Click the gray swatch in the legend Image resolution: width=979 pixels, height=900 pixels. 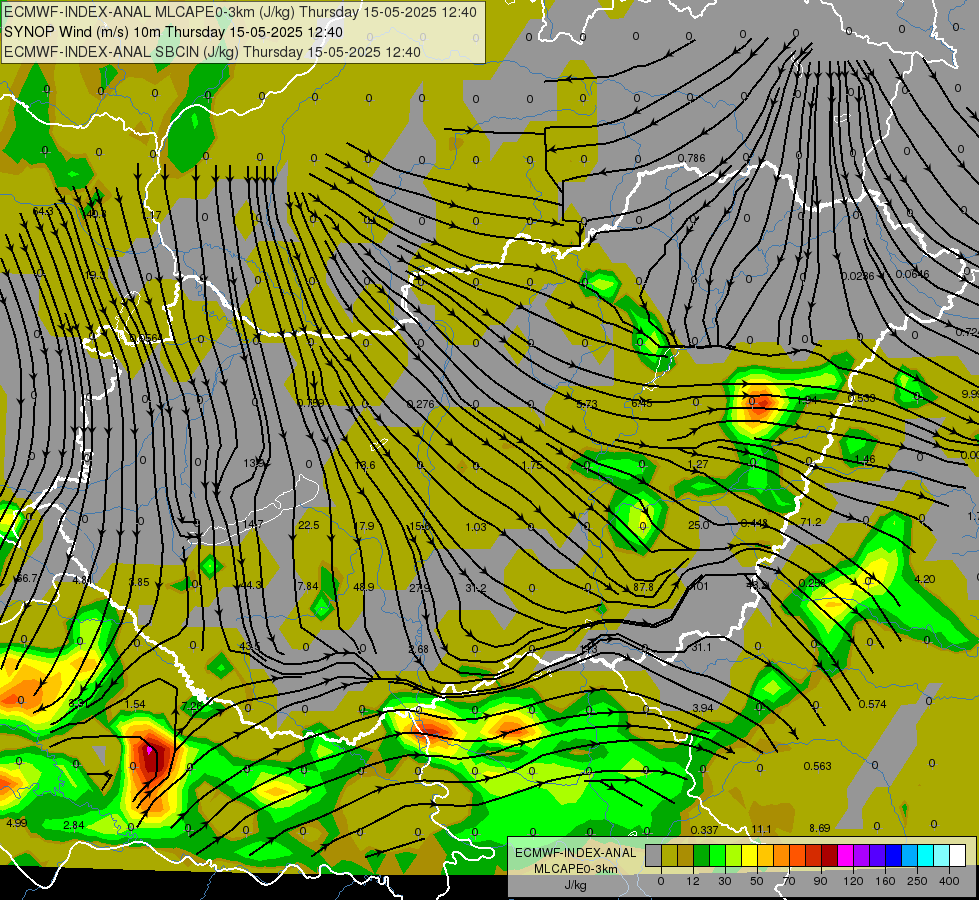point(653,855)
